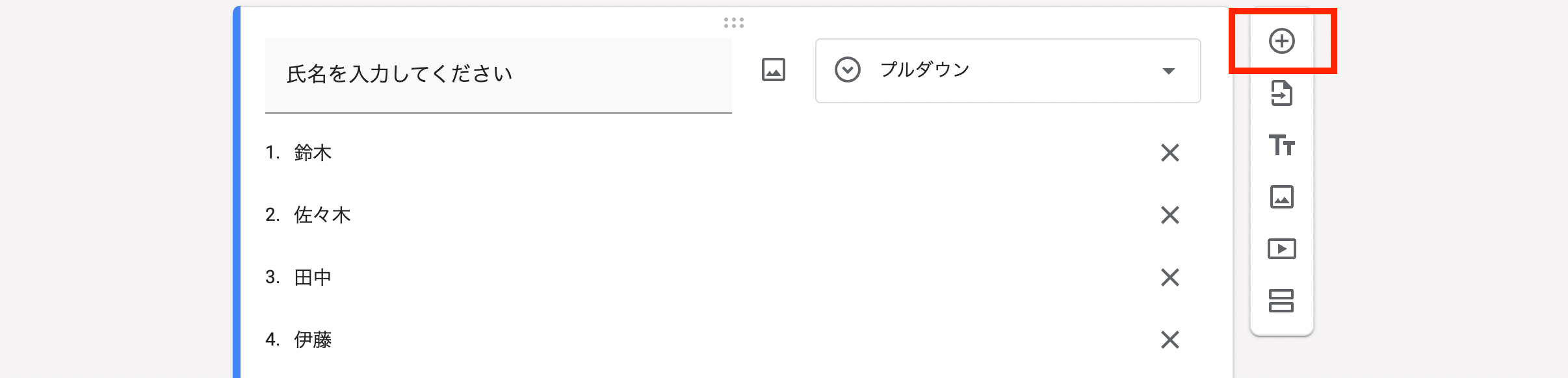Edit the question title 氏名を入力してください
The height and width of the screenshot is (378, 1568).
(498, 75)
